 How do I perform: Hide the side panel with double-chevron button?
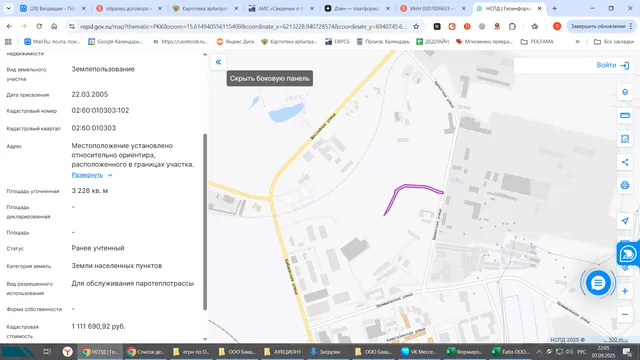tap(218, 62)
